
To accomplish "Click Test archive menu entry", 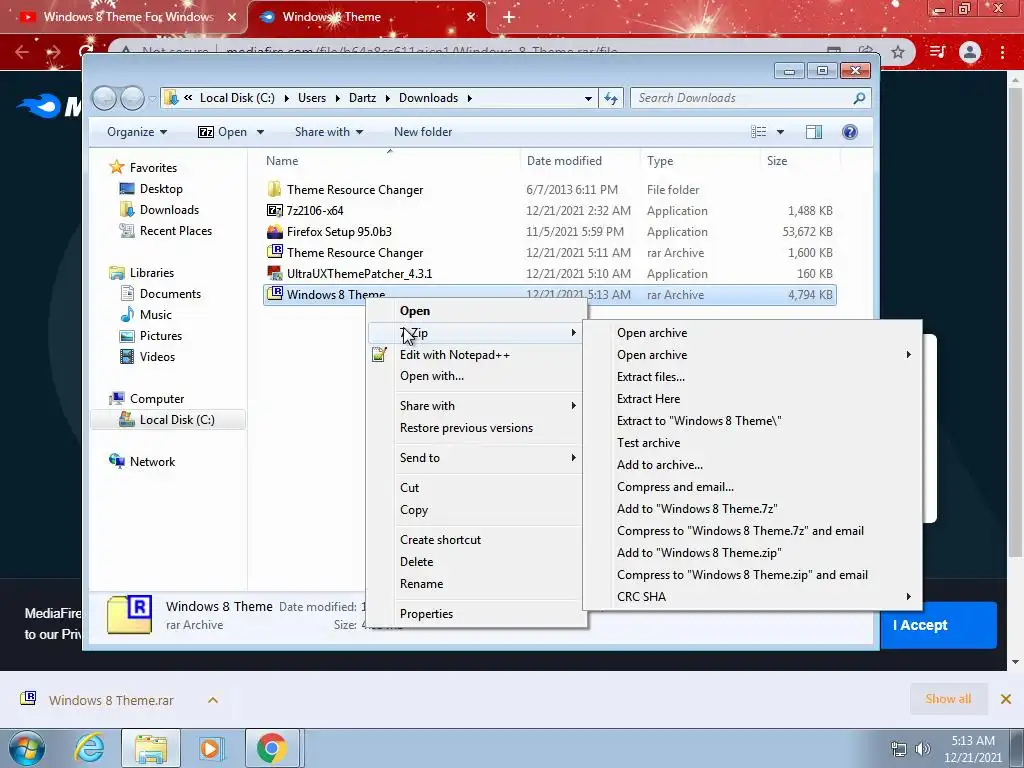I will click(648, 443).
